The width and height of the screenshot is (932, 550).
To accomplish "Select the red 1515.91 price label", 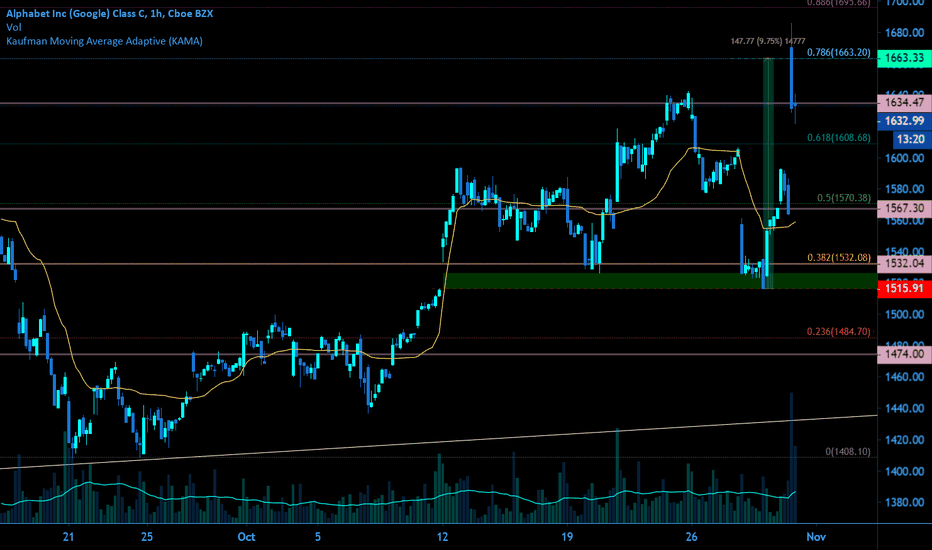I will [x=905, y=288].
